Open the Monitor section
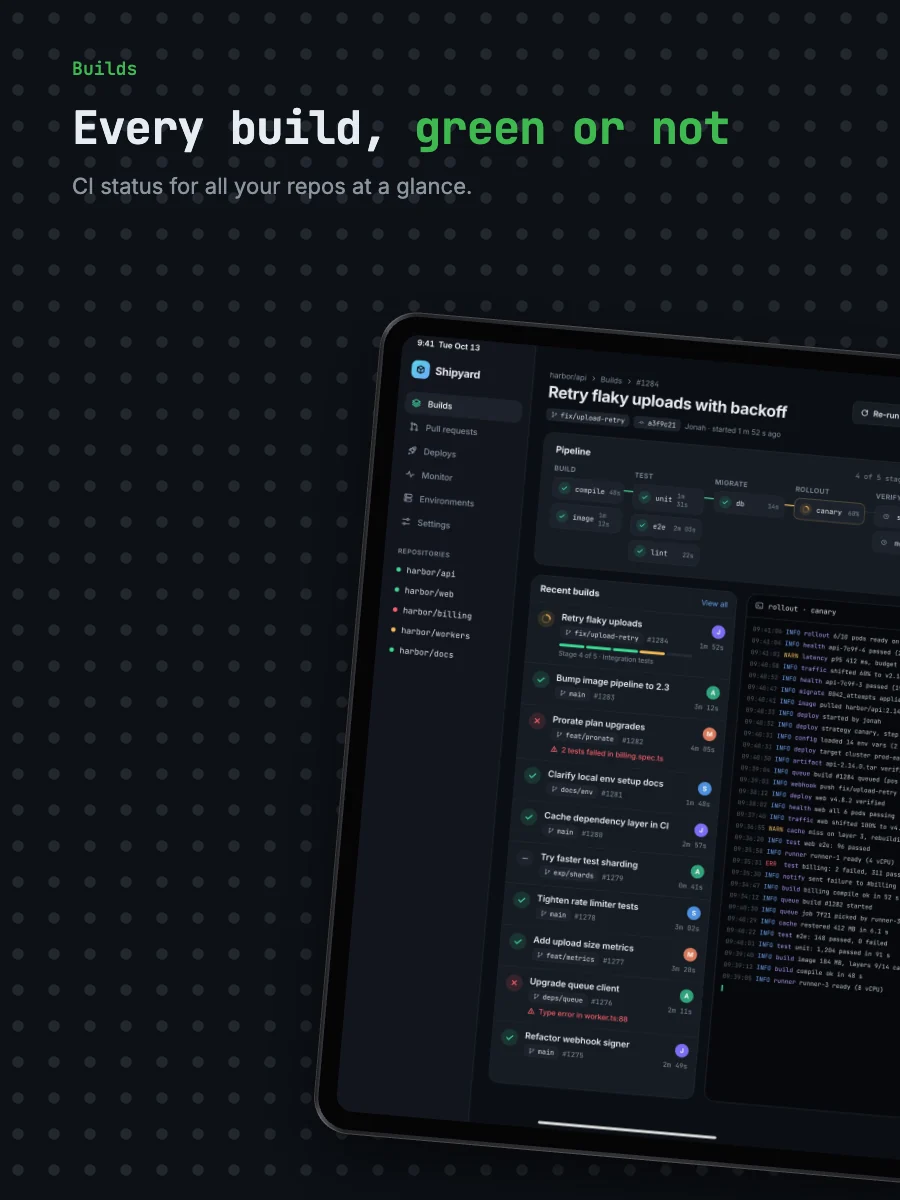 click(x=458, y=477)
